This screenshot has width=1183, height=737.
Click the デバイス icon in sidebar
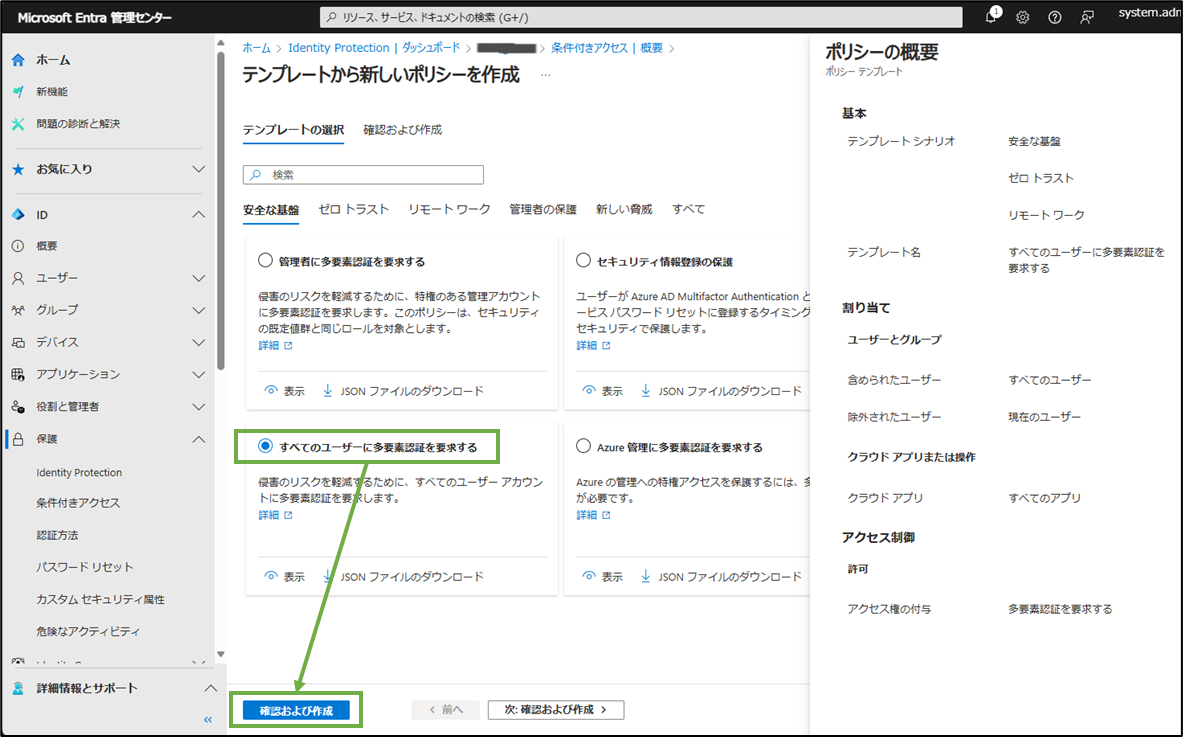(18, 342)
